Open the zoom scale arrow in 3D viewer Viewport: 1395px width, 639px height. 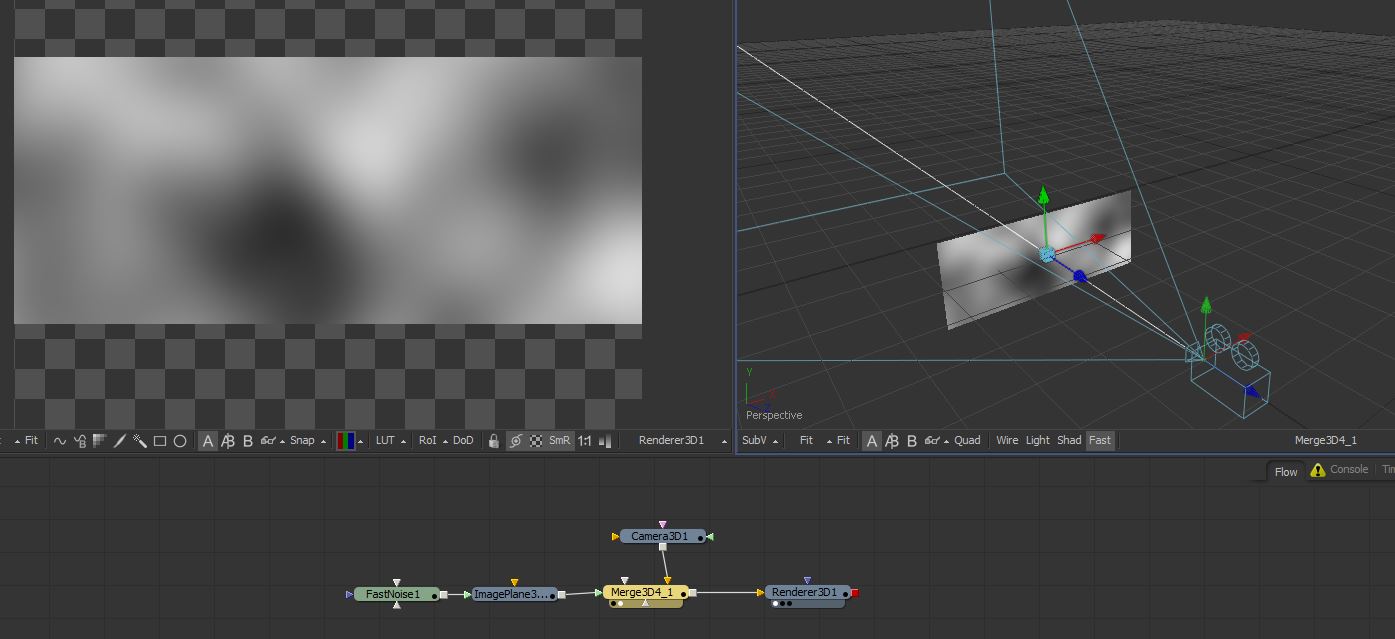[x=829, y=441]
